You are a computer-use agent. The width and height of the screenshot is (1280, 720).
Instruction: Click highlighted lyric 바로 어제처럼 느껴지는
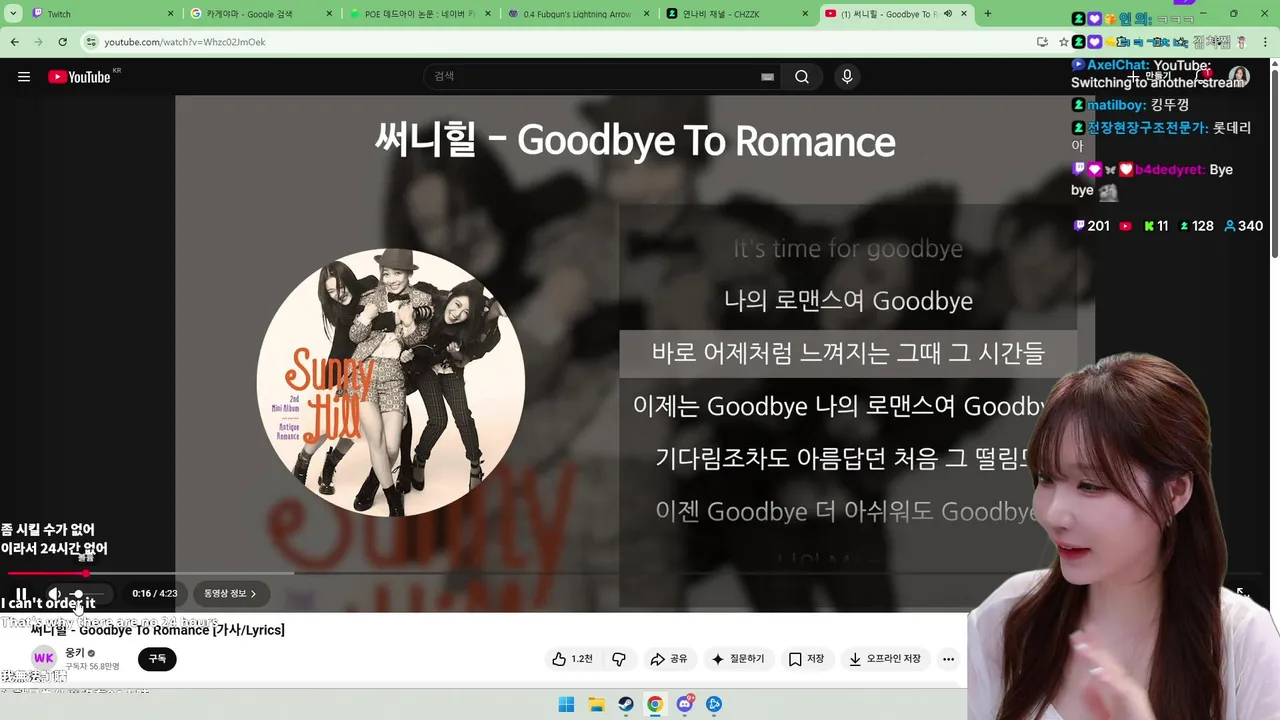(848, 353)
